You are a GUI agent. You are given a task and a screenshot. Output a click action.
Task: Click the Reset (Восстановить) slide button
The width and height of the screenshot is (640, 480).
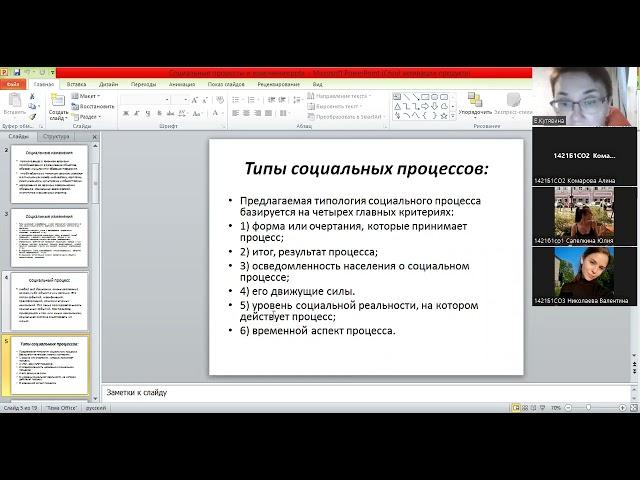click(93, 107)
